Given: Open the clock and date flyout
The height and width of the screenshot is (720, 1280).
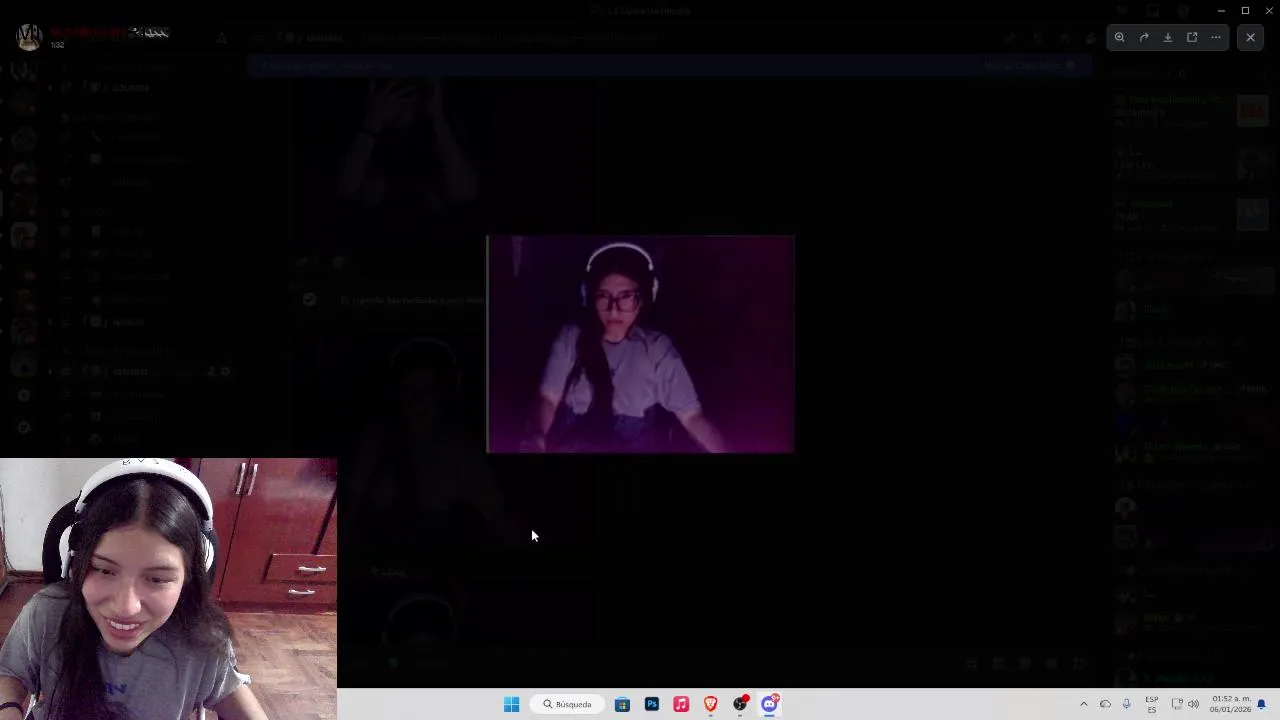Looking at the screenshot, I should point(1231,704).
